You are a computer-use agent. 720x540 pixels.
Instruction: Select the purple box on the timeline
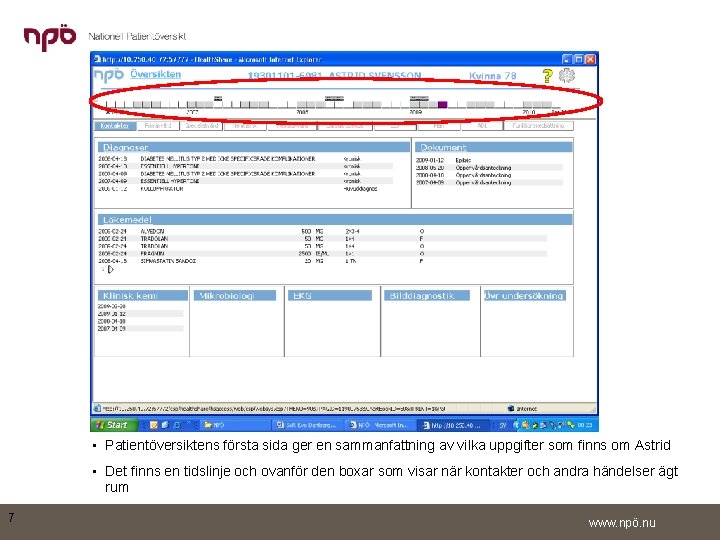coord(442,105)
